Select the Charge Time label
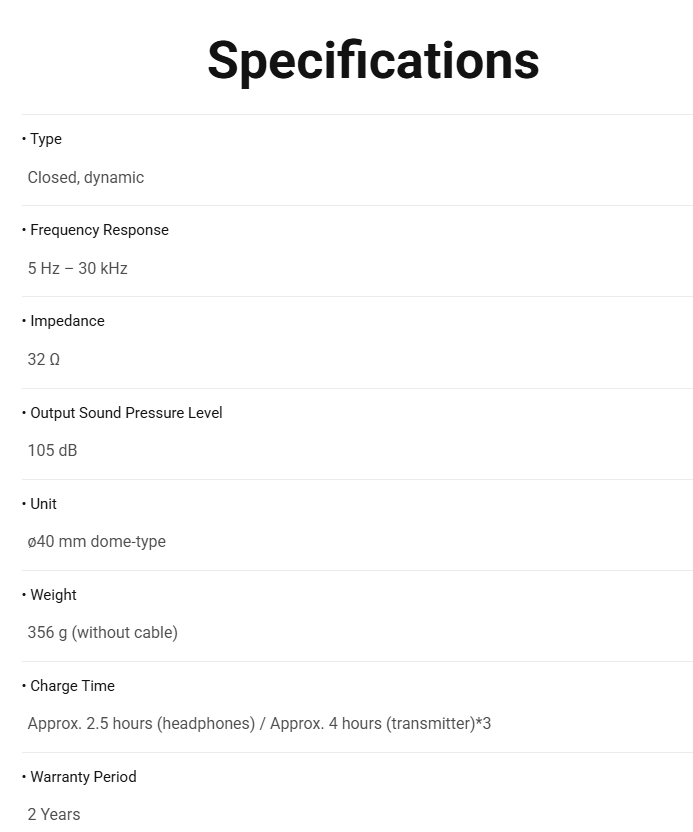Screen dimensions: 693x832 (72, 686)
